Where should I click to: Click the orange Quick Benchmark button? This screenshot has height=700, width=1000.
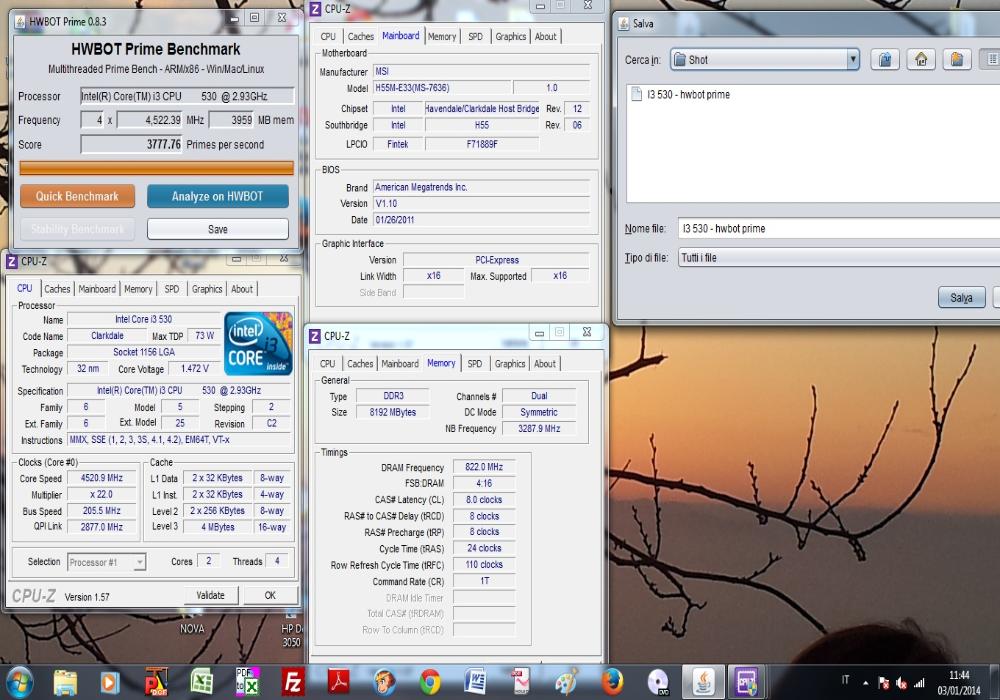(x=77, y=196)
